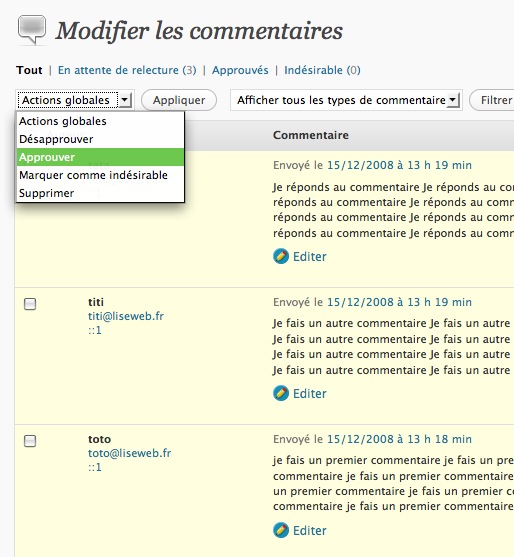Pick the Actions globales list entry
Screen dimensions: 514x557
[x=101, y=121]
